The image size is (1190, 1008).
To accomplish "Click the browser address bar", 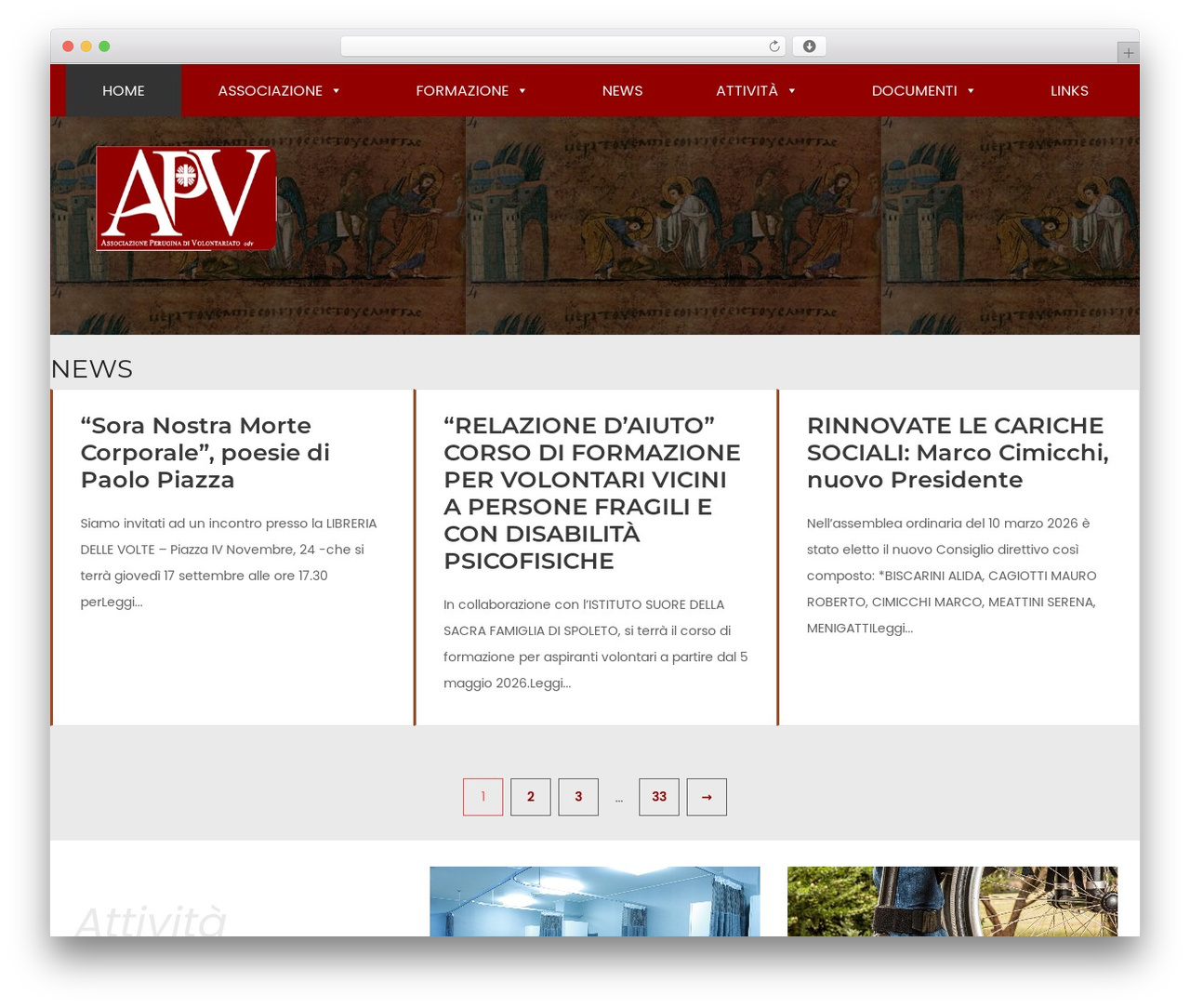I will 562,46.
